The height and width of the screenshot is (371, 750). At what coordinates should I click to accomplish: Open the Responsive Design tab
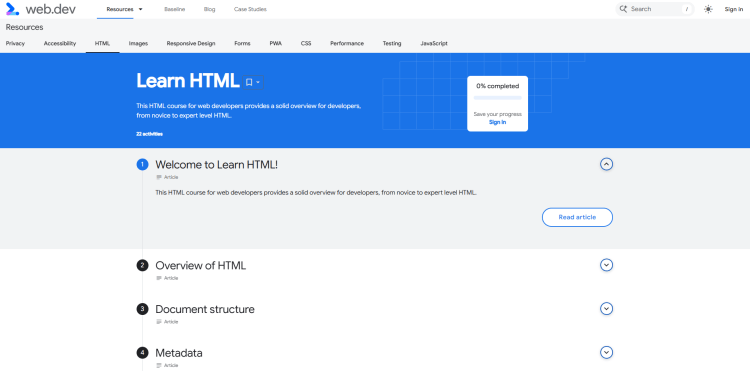click(x=191, y=44)
